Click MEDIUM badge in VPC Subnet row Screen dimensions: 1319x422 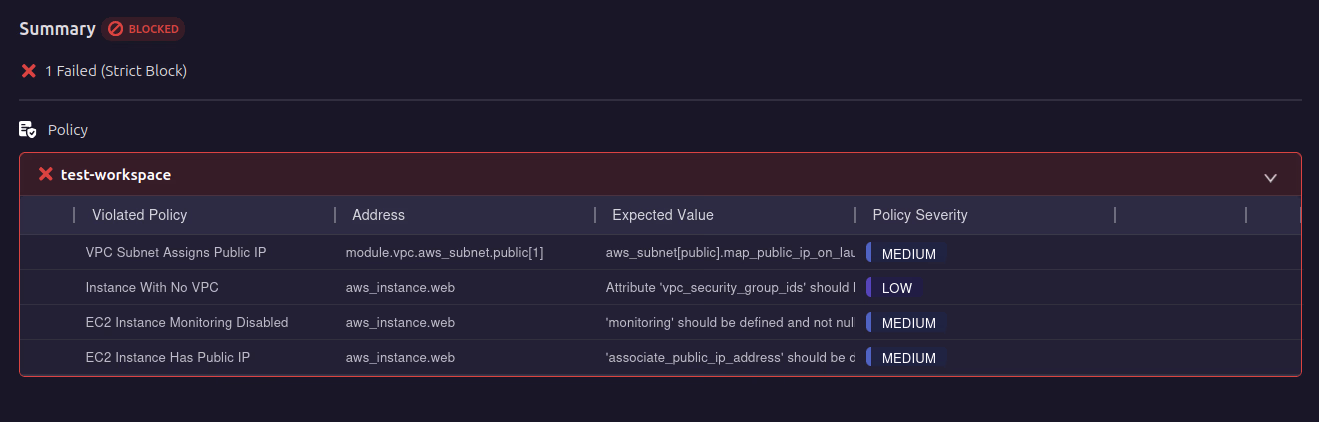pyautogui.click(x=906, y=253)
